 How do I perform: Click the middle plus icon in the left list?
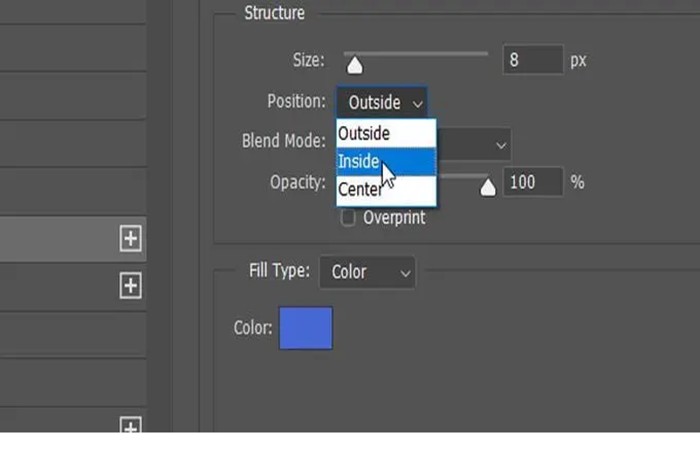coord(130,285)
